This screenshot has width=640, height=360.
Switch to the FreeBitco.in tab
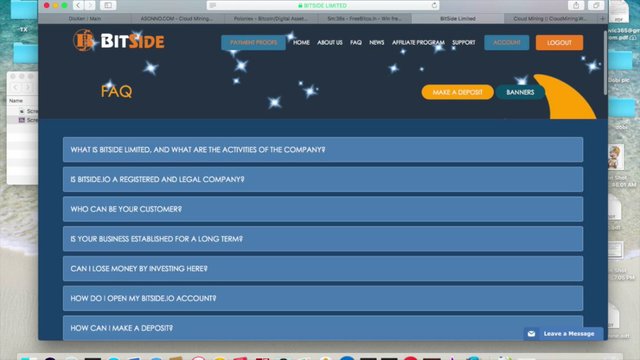(x=364, y=18)
